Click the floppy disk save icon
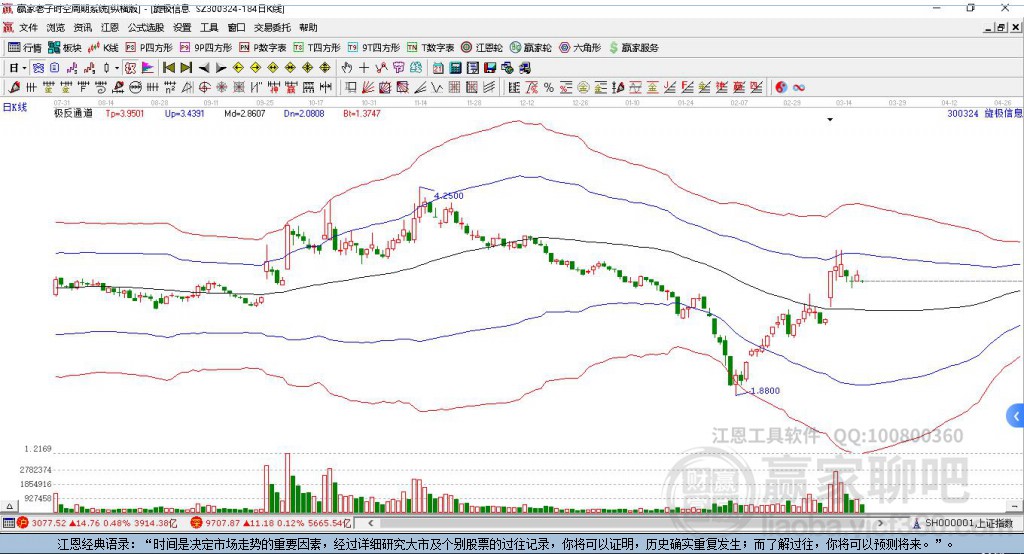 click(x=490, y=68)
